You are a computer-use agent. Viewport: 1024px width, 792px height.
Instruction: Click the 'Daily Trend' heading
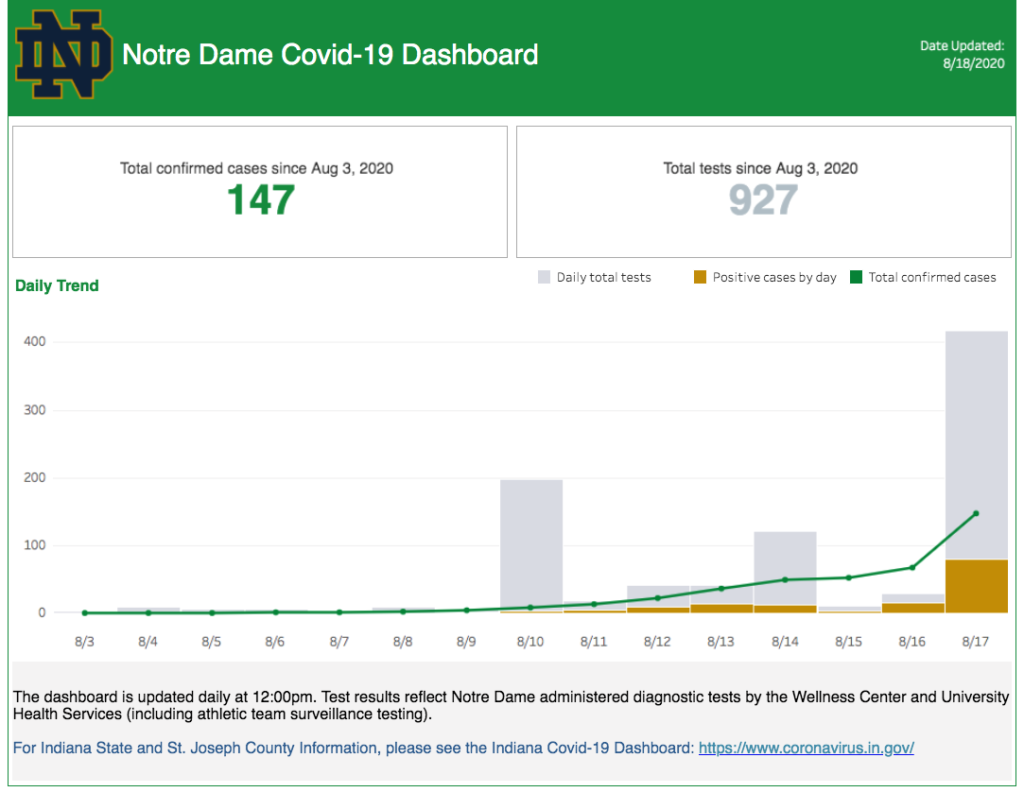click(x=57, y=285)
